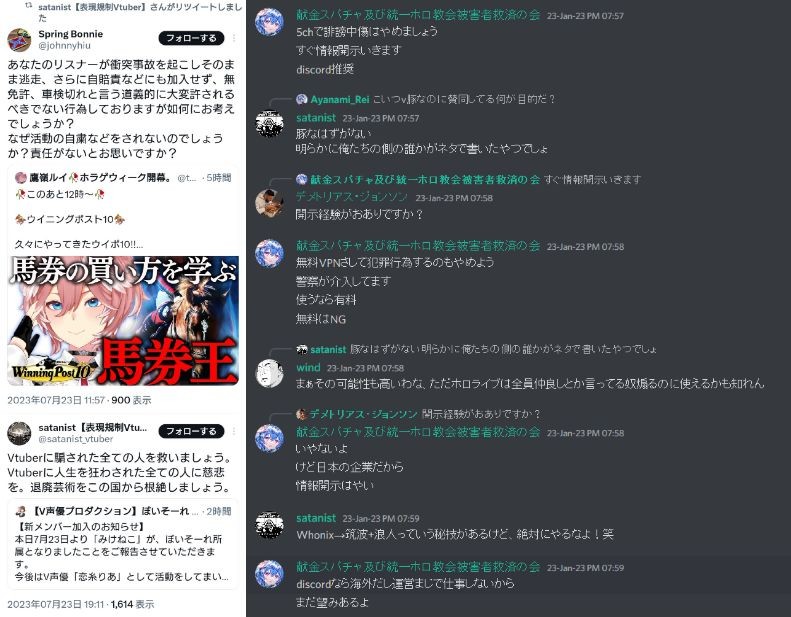791x617 pixels.
Task: Click the follow button beside Spring Bonnie
Action: click(x=191, y=38)
